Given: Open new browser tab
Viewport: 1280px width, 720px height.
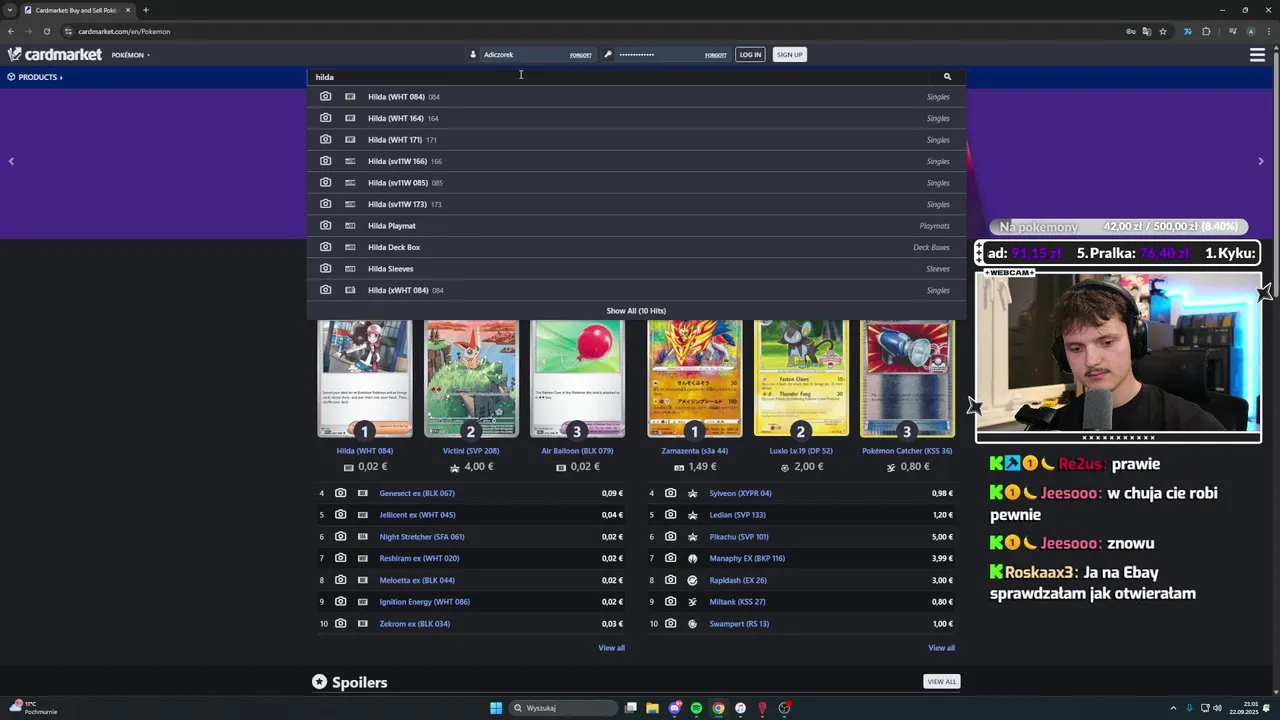Looking at the screenshot, I should click(x=145, y=10).
